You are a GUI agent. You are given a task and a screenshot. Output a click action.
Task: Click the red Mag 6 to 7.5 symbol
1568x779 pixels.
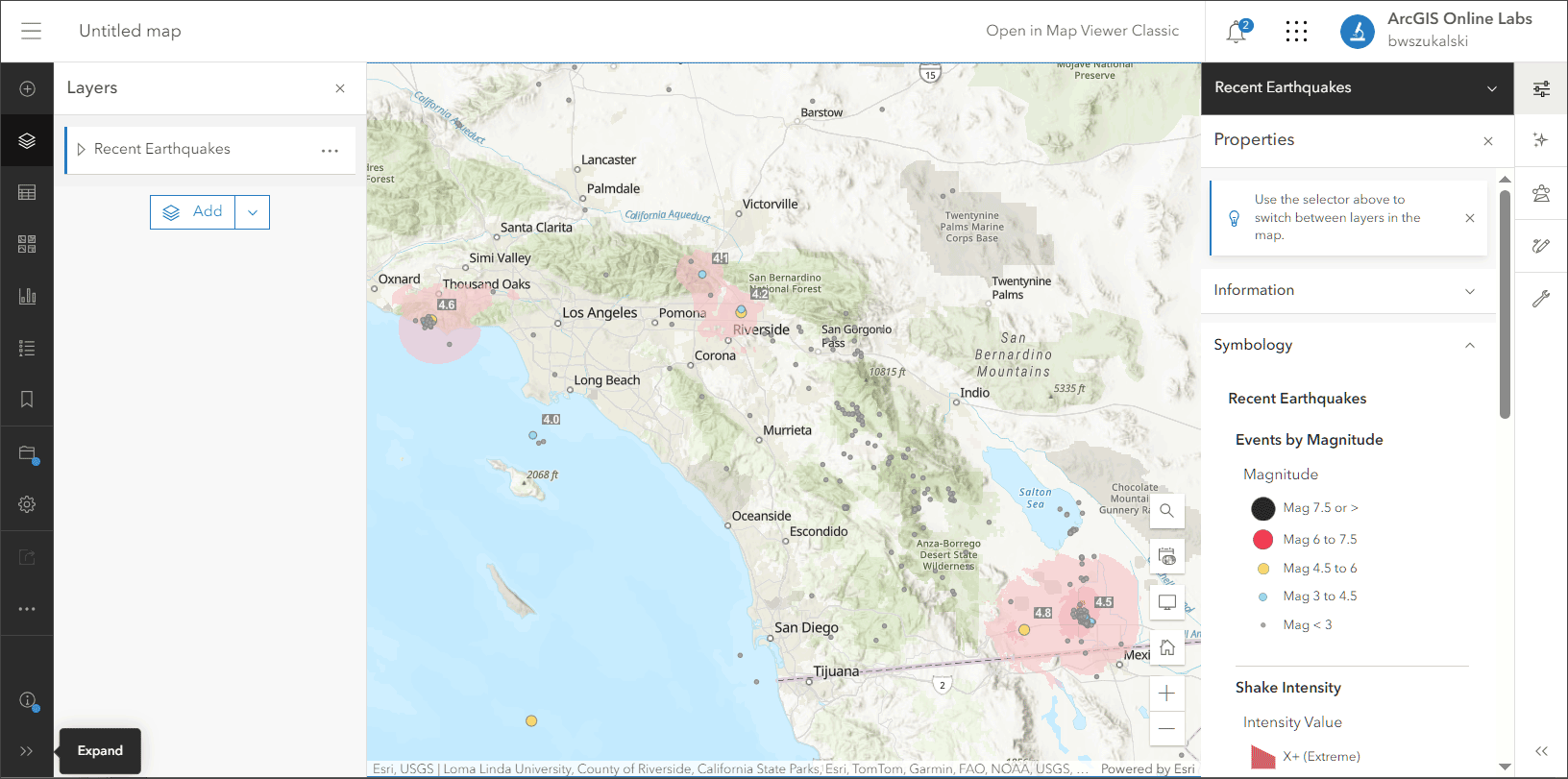coord(1263,540)
